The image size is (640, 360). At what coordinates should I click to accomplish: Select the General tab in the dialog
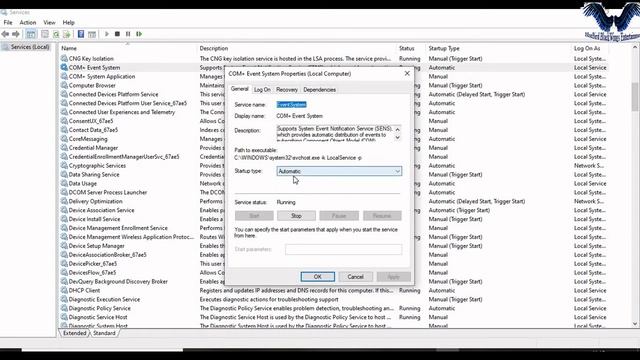click(x=240, y=89)
